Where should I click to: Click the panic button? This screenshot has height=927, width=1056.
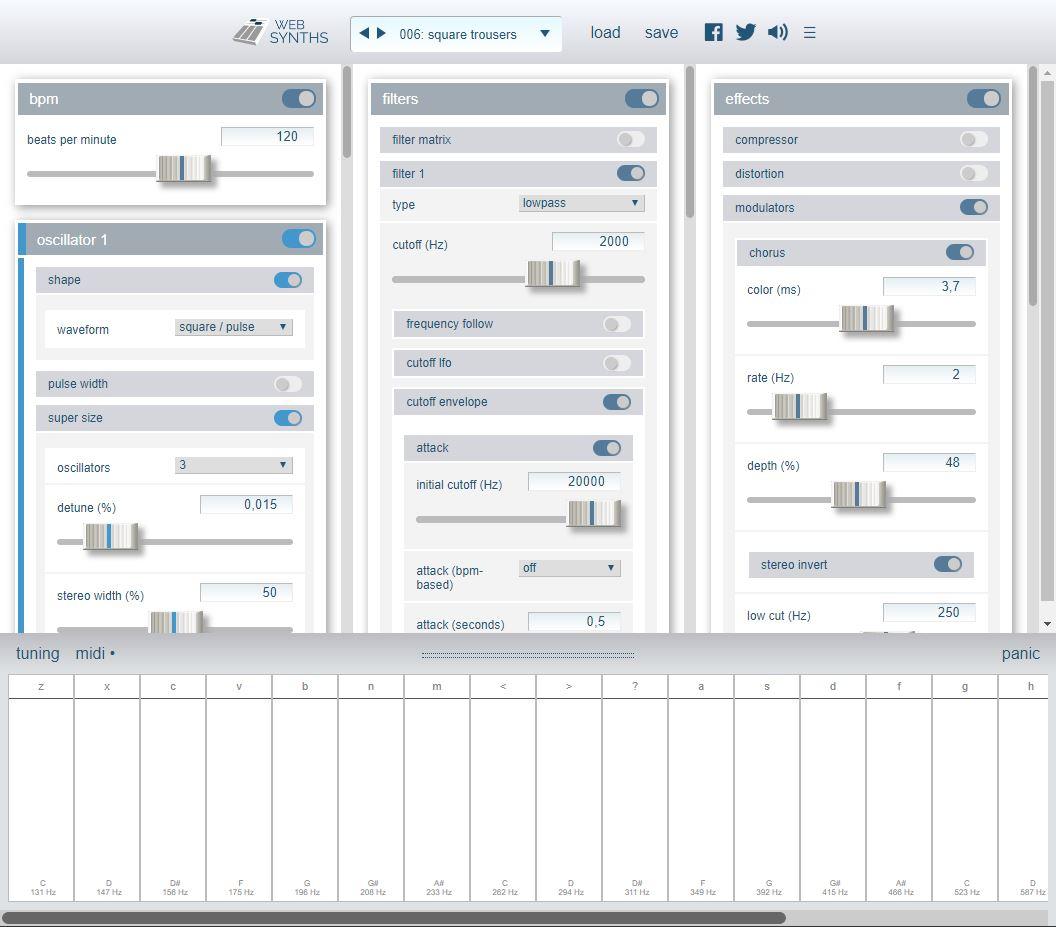[1020, 654]
